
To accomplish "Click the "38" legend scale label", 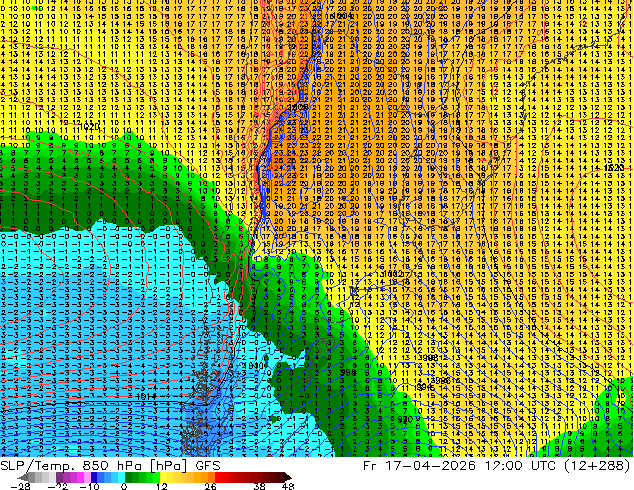I will tap(259, 486).
